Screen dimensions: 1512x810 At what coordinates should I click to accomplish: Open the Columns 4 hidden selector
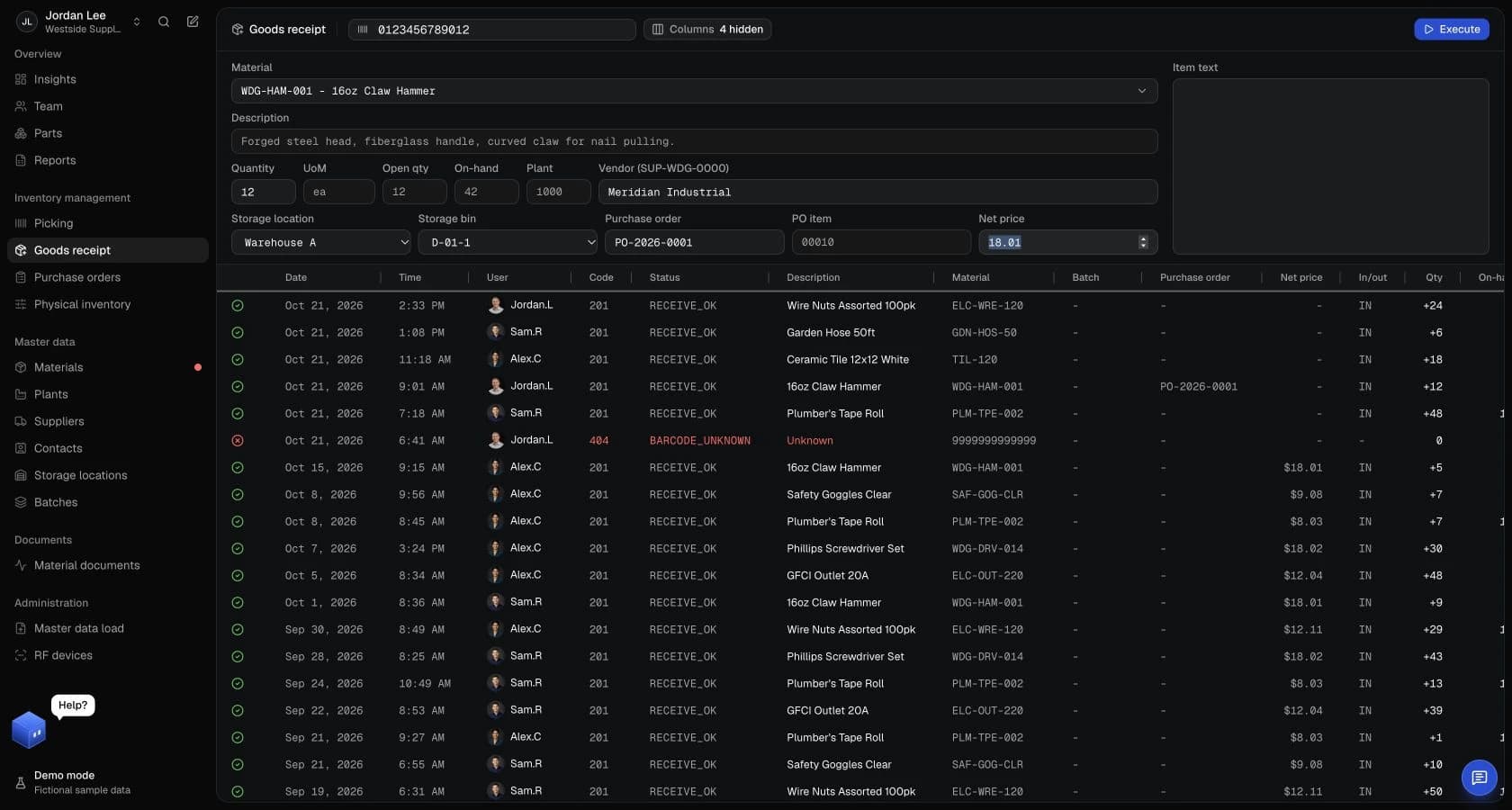(x=707, y=30)
